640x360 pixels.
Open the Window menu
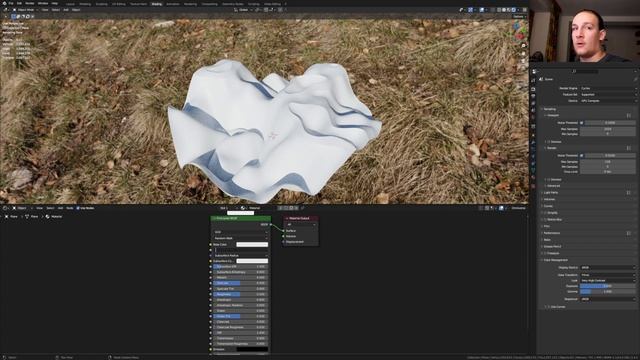[x=43, y=3]
